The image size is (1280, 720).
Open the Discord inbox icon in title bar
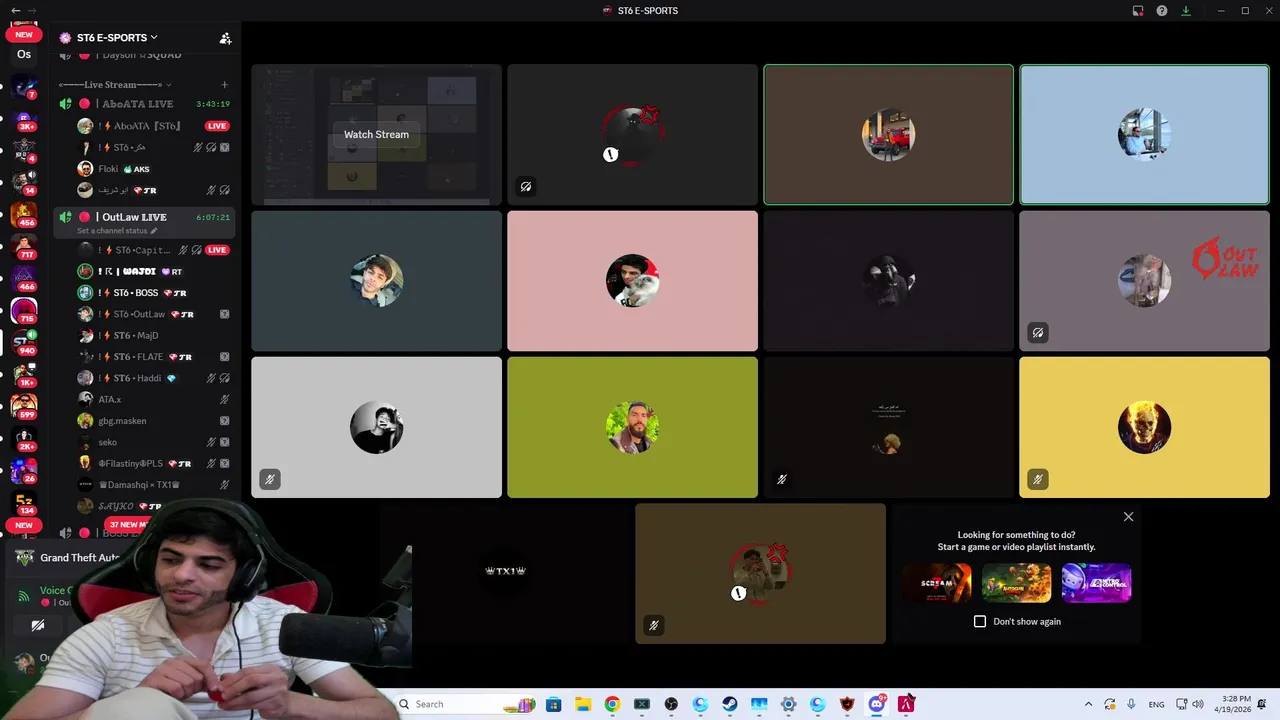point(1138,11)
